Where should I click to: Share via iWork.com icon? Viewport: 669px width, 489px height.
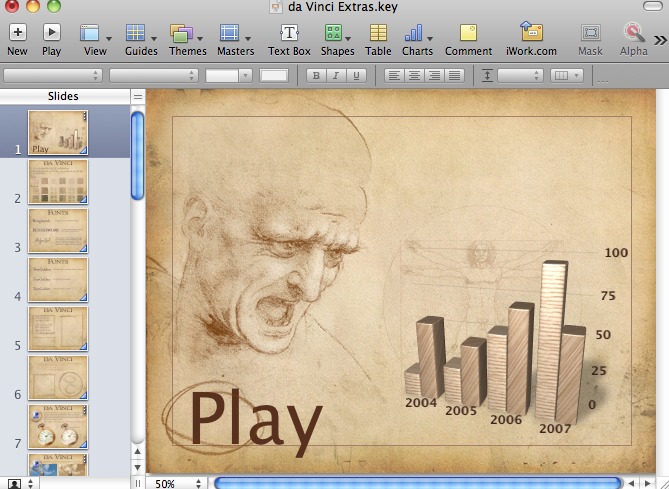pos(531,31)
